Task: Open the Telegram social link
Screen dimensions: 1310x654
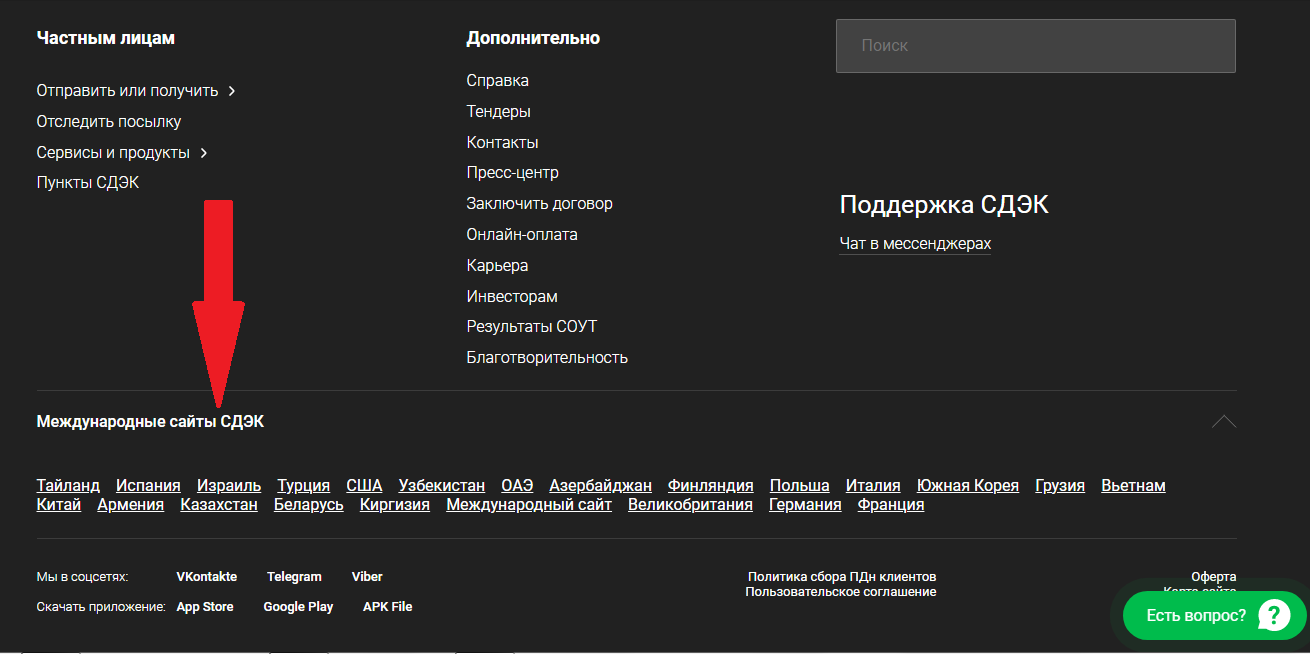Action: tap(294, 577)
